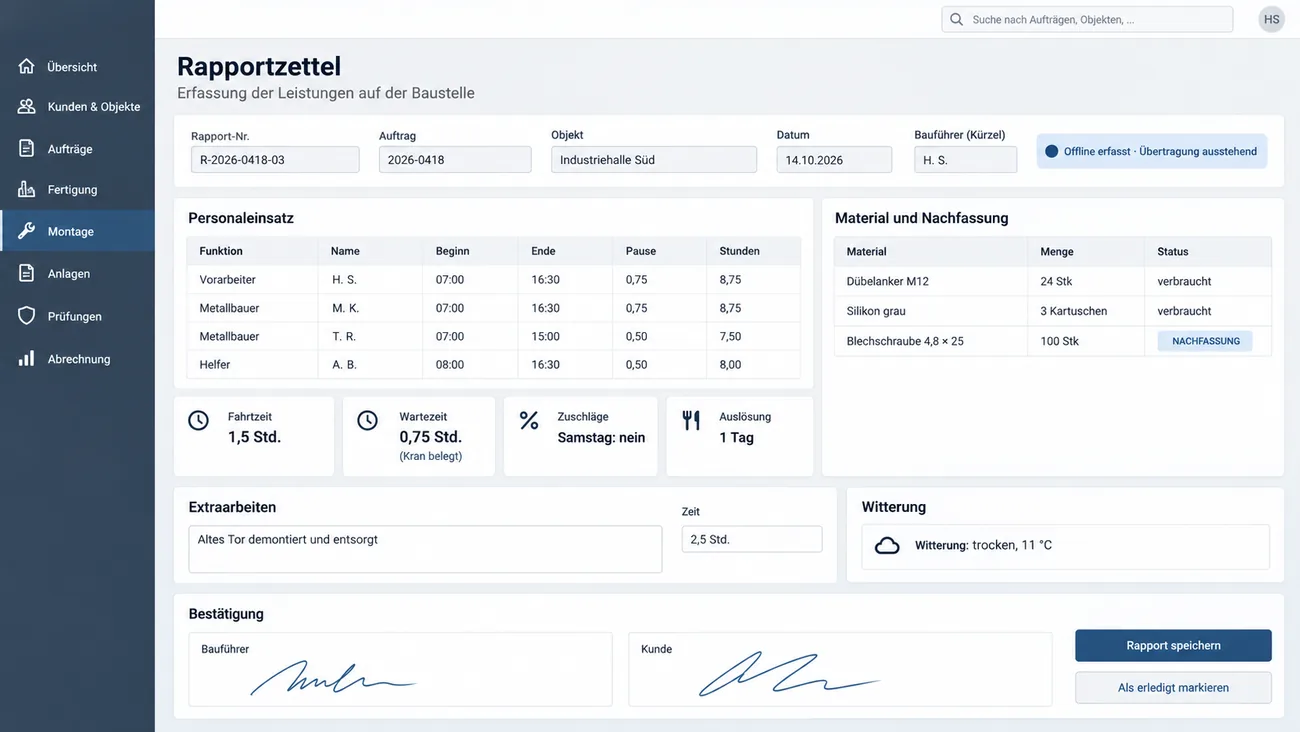Click the Stunden column header
1300x732 pixels.
pyautogui.click(x=739, y=251)
